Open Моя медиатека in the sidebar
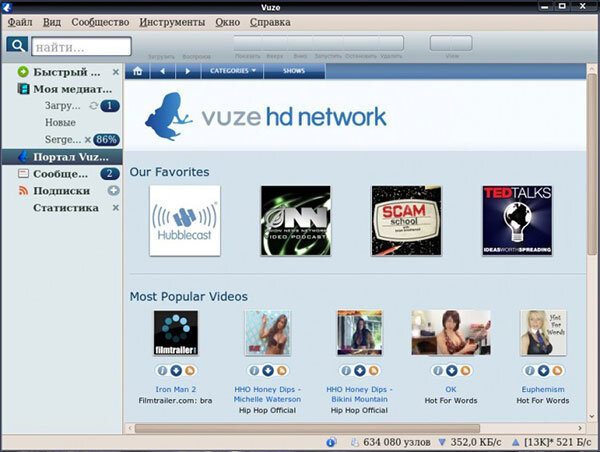Image resolution: width=600 pixels, height=452 pixels. tap(65, 89)
